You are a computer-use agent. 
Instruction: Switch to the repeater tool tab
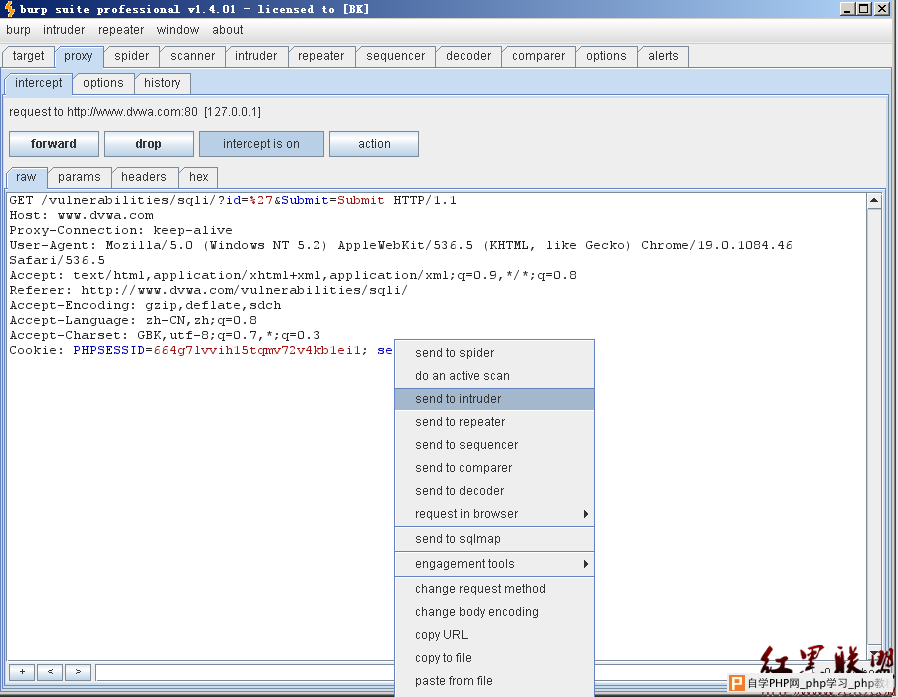click(x=321, y=56)
